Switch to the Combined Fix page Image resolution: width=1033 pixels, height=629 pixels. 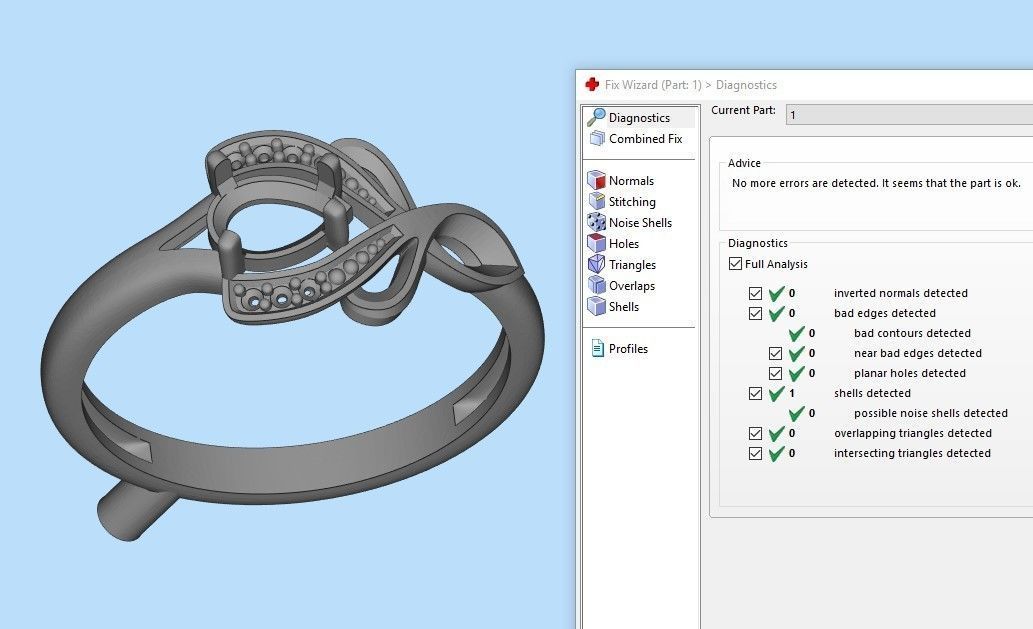click(646, 138)
